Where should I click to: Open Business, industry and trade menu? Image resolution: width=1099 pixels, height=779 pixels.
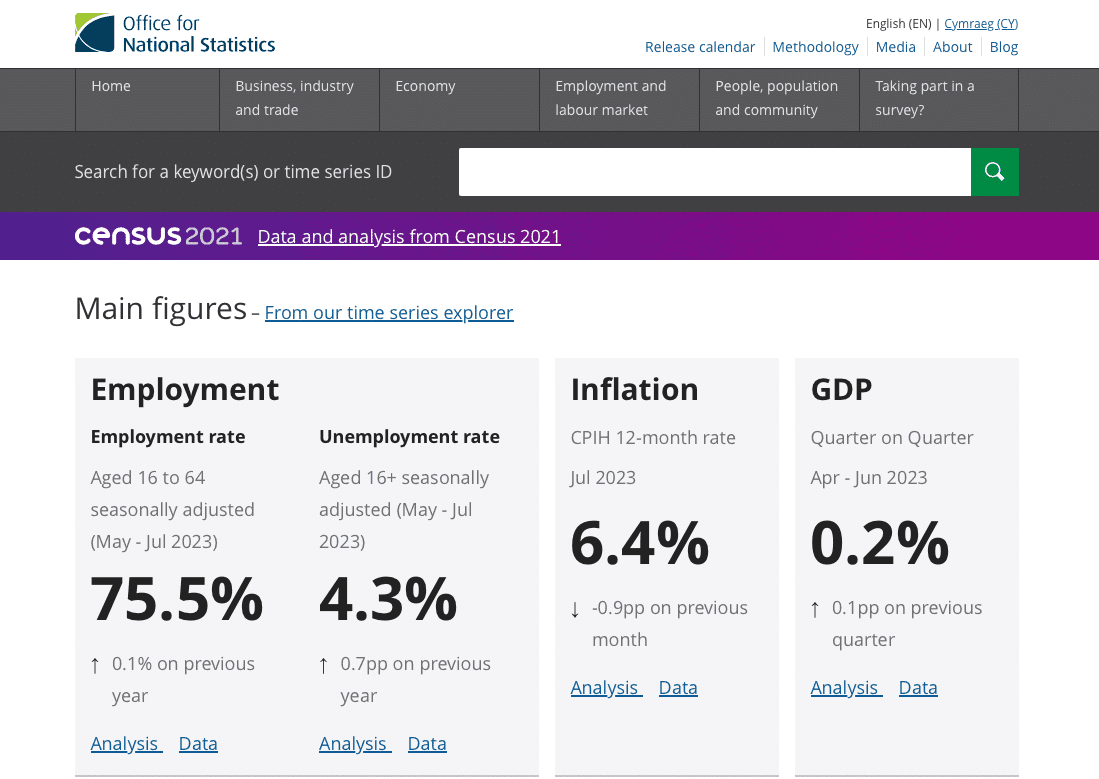point(299,100)
